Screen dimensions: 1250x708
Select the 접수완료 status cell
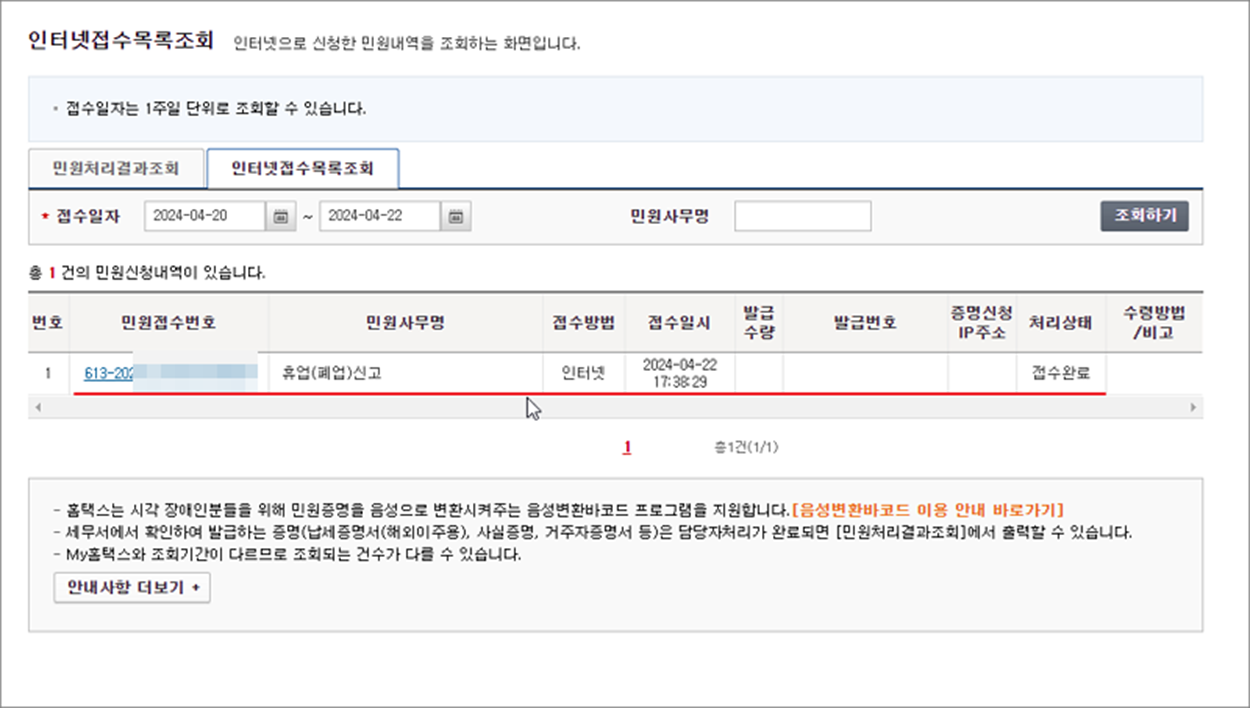point(1061,375)
